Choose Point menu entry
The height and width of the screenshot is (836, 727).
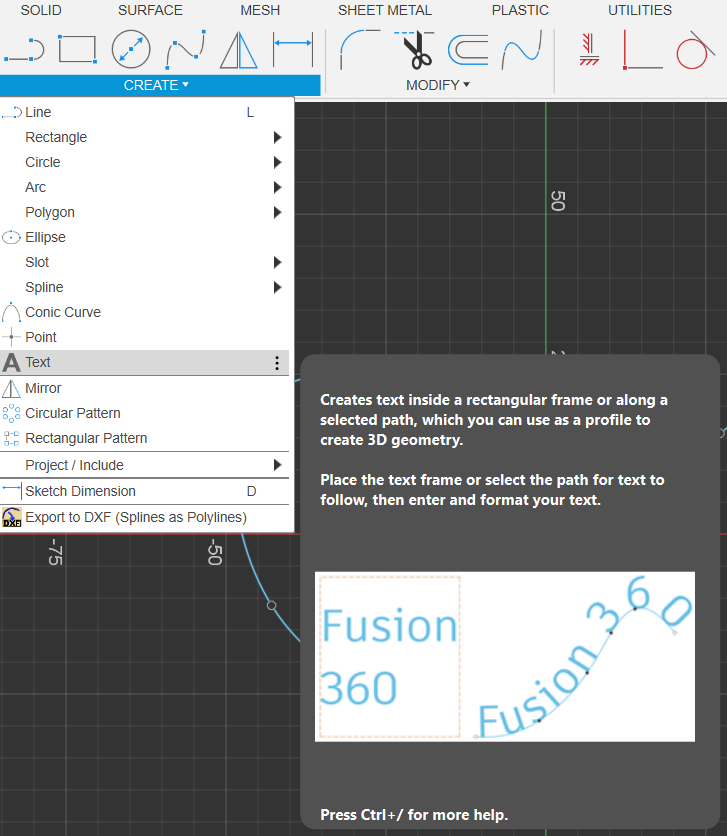pyautogui.click(x=144, y=337)
